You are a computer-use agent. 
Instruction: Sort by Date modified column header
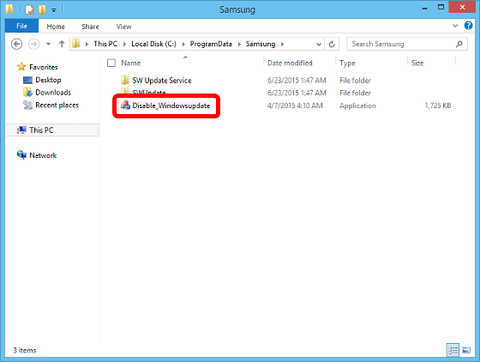pos(290,63)
